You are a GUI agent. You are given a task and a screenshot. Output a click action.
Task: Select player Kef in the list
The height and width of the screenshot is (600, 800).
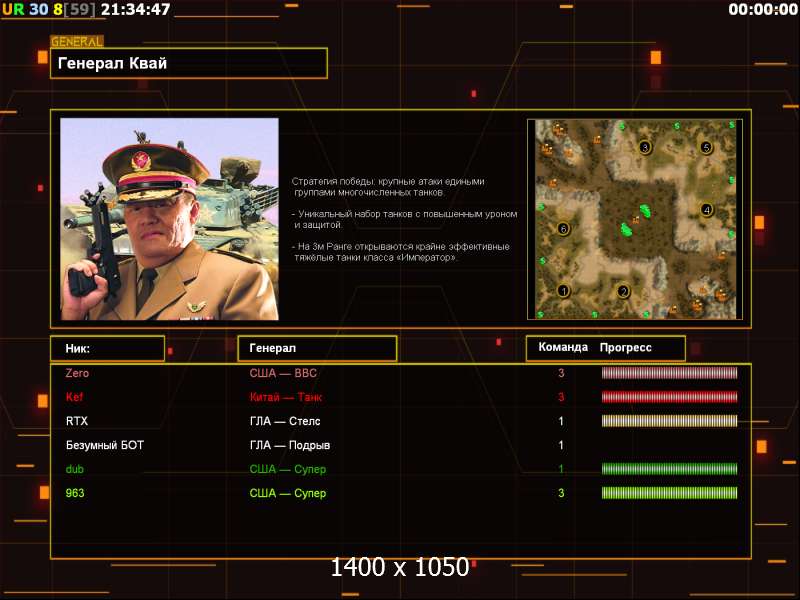[75, 397]
